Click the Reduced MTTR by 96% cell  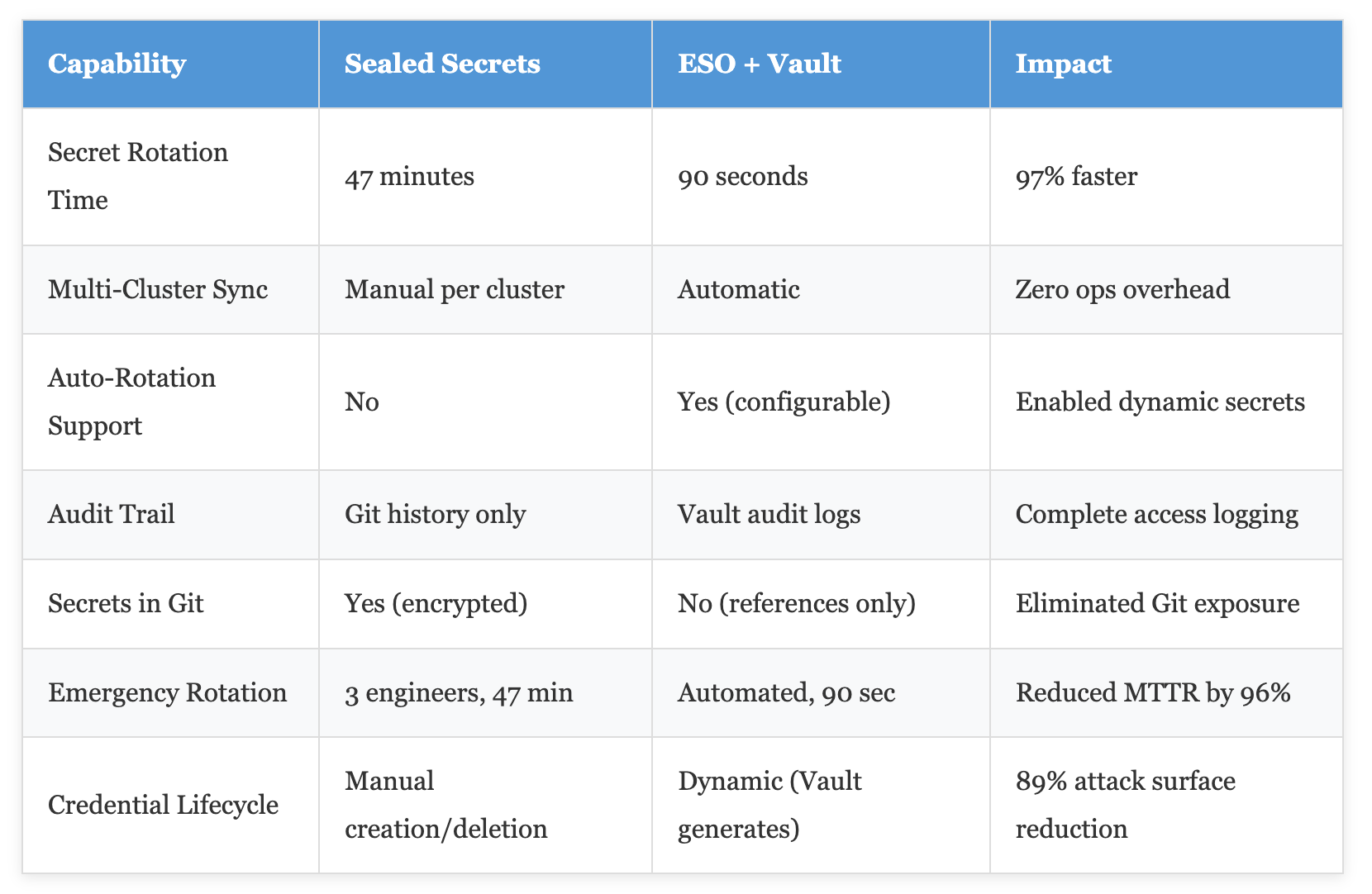[x=1166, y=692]
